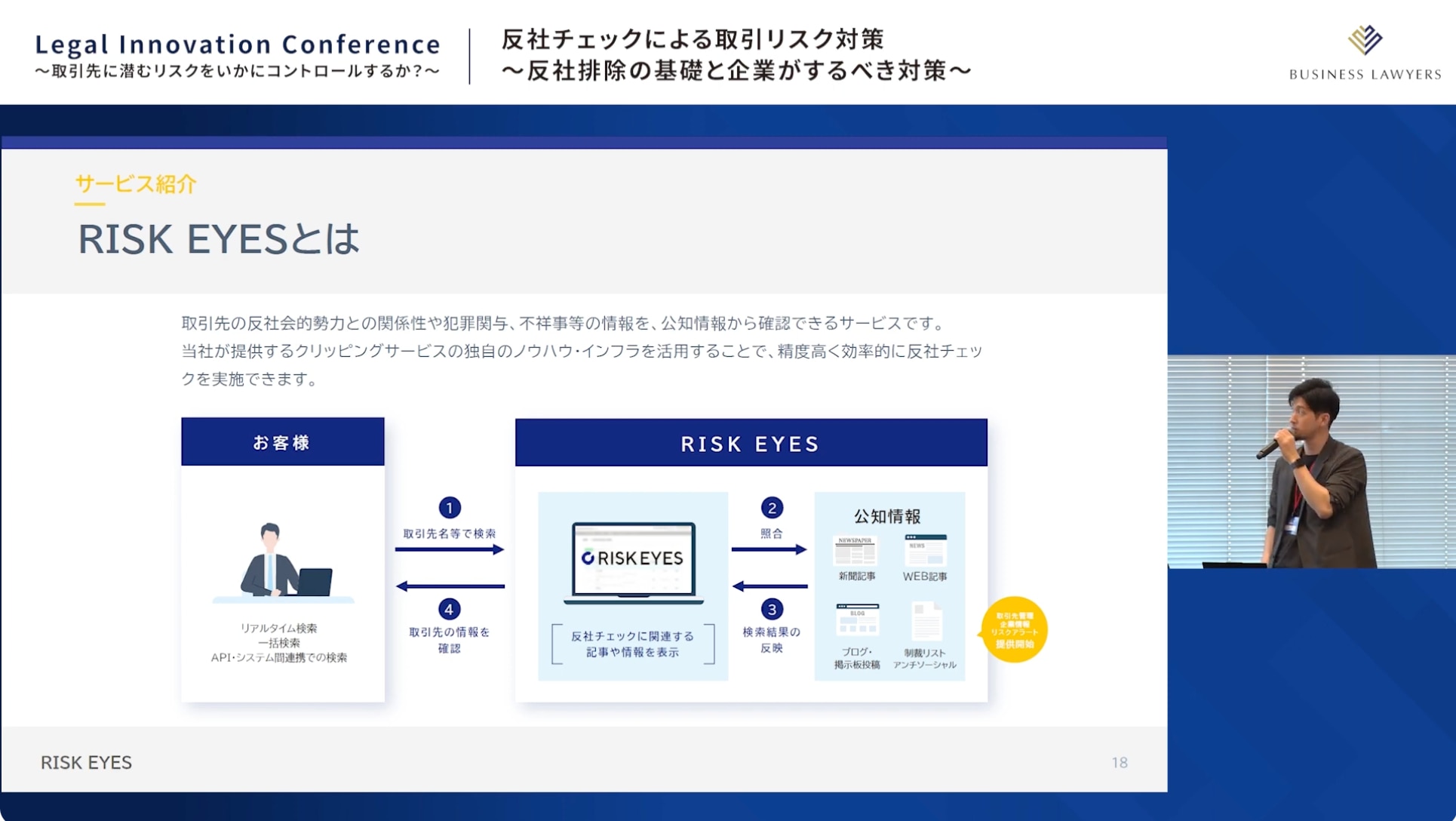Click the numbered circle 4 badge

pos(450,609)
